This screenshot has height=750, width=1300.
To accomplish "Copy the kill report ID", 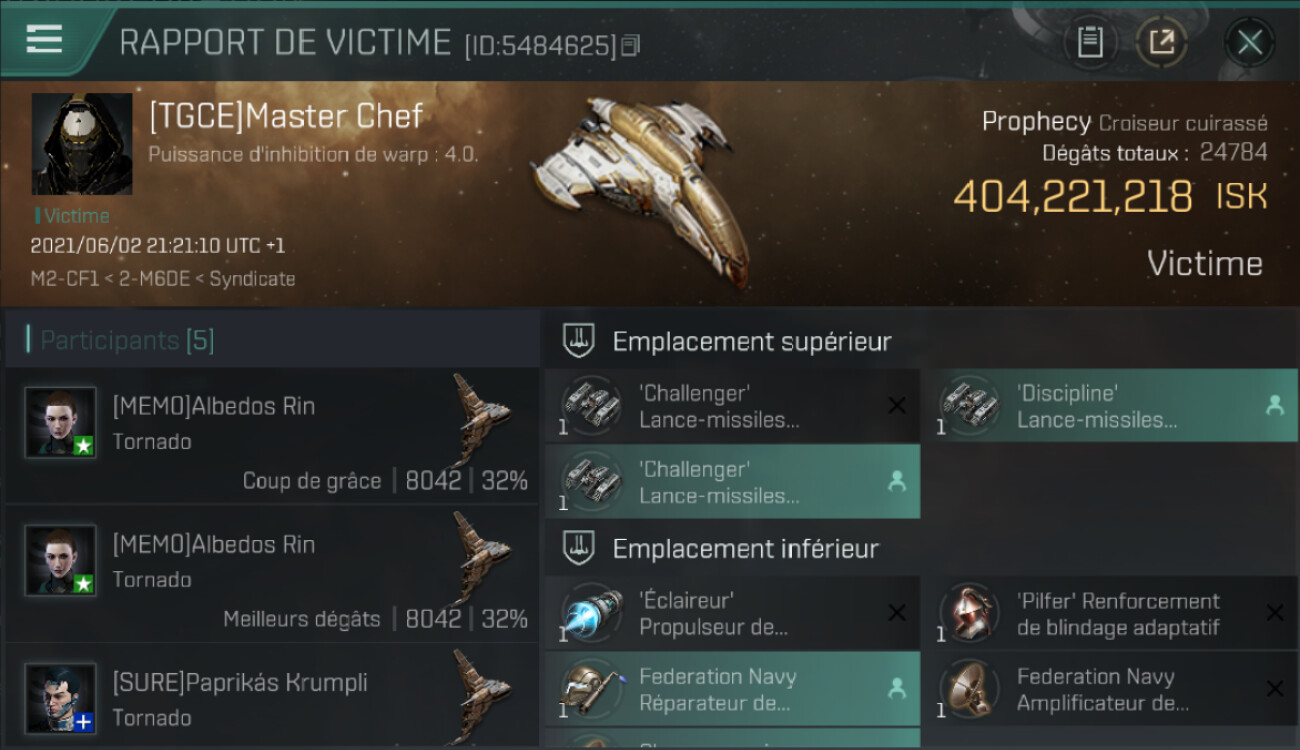I will [x=630, y=45].
